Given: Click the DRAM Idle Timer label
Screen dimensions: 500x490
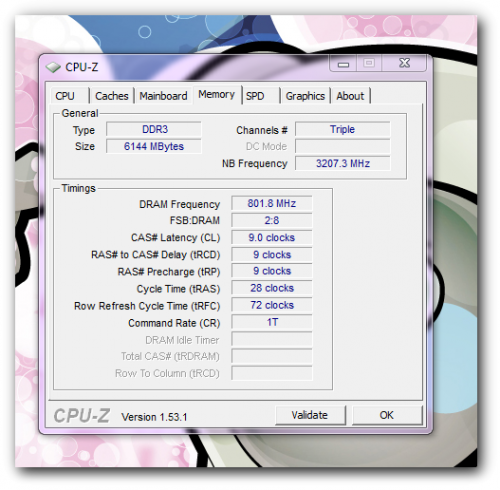Looking at the screenshot, I should 182,340.
